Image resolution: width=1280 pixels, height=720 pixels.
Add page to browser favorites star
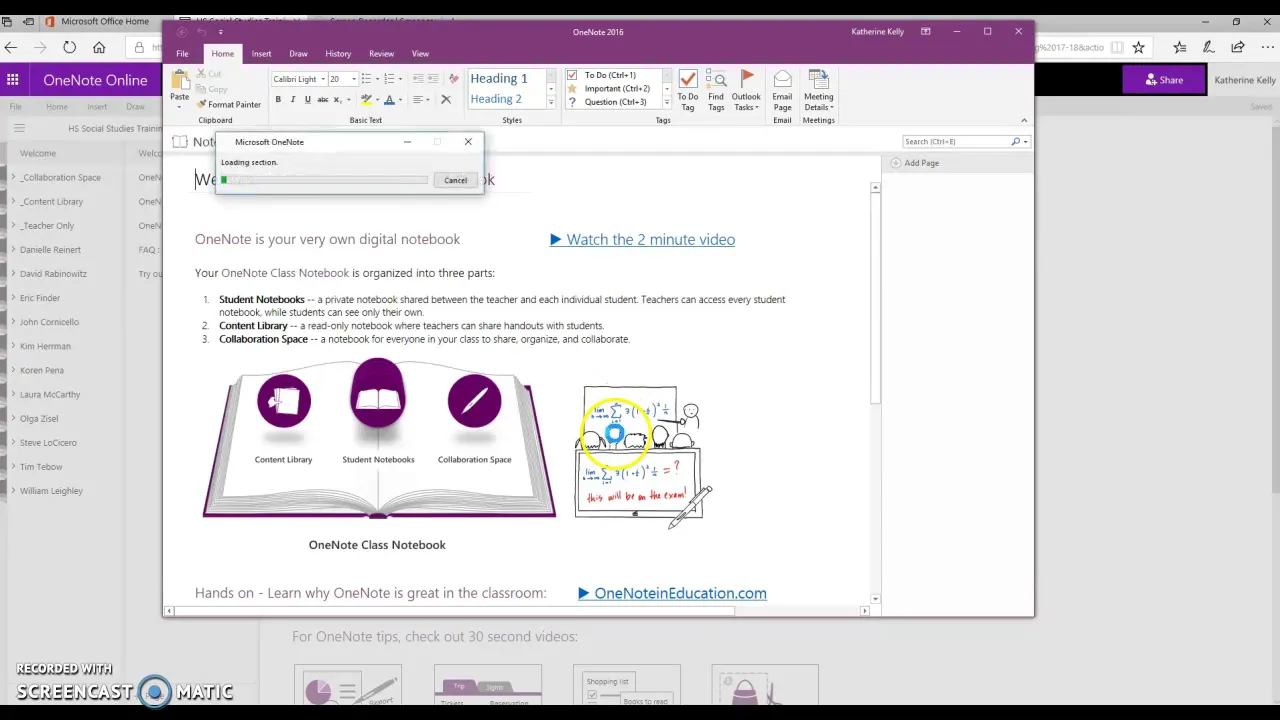[1138, 47]
